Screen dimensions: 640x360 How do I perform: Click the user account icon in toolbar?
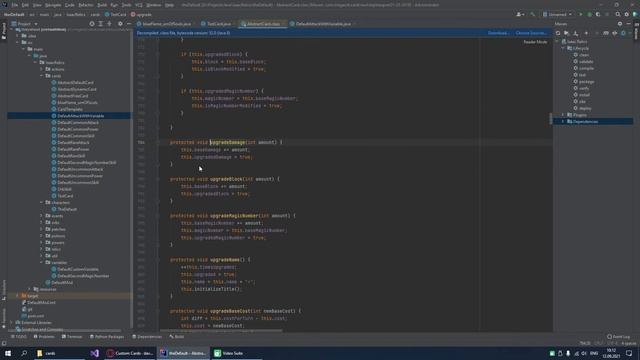click(520, 14)
